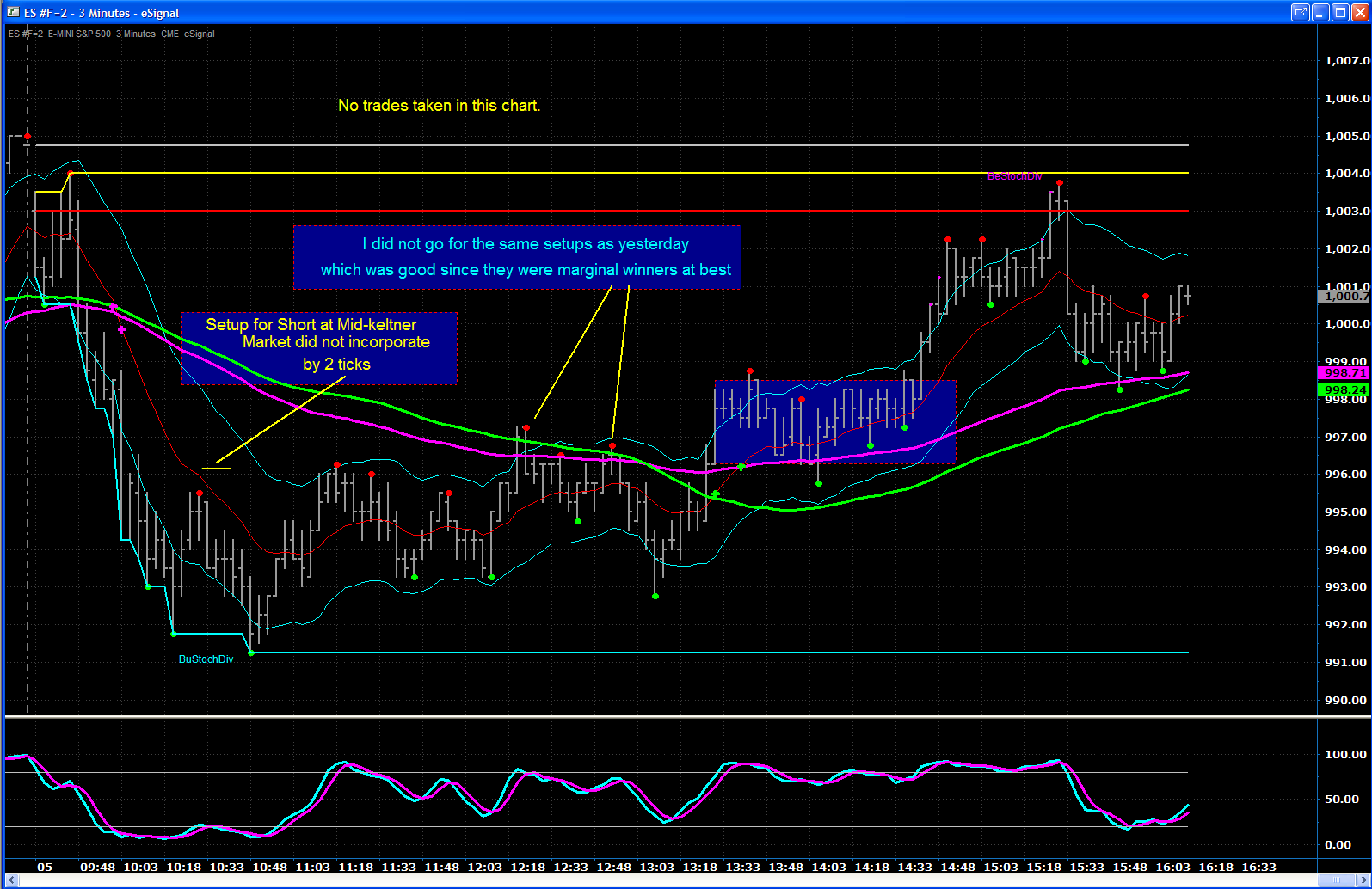The width and height of the screenshot is (1372, 889).
Task: Click the magenta BeStochDiv label
Action: click(x=1014, y=176)
